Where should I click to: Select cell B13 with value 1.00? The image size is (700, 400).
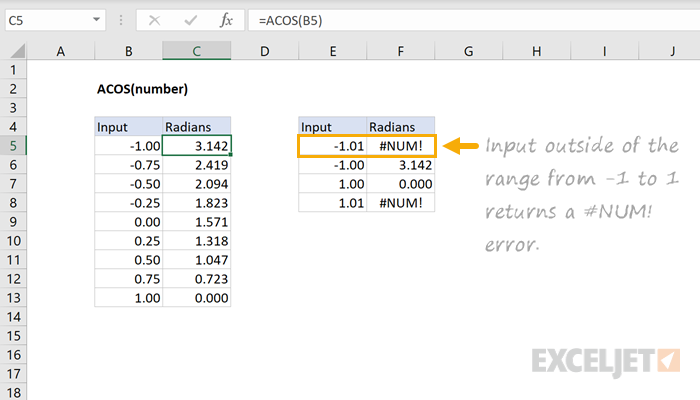pos(129,298)
